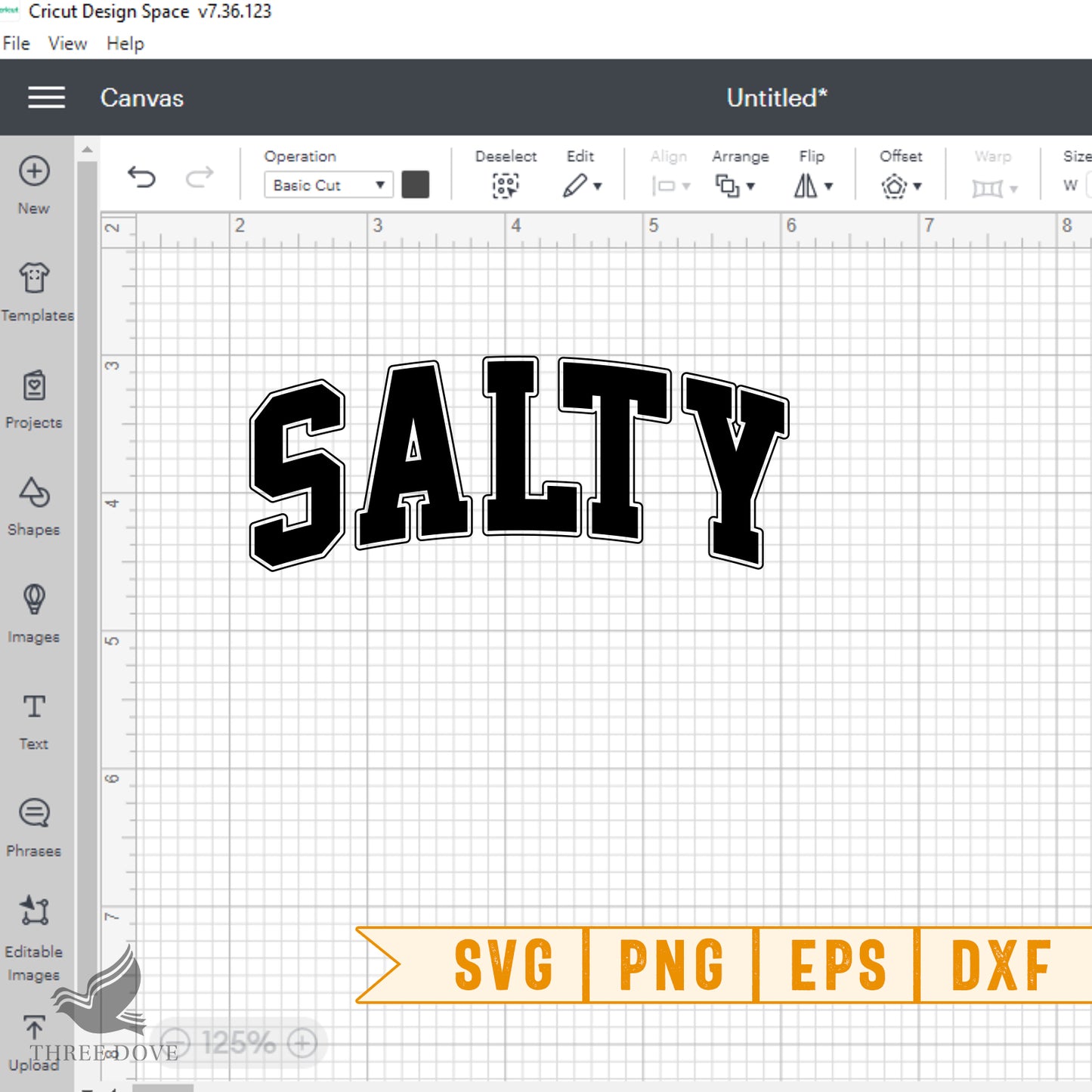Click the Warp icon
Viewport: 1092px width, 1092px height.
(x=987, y=187)
